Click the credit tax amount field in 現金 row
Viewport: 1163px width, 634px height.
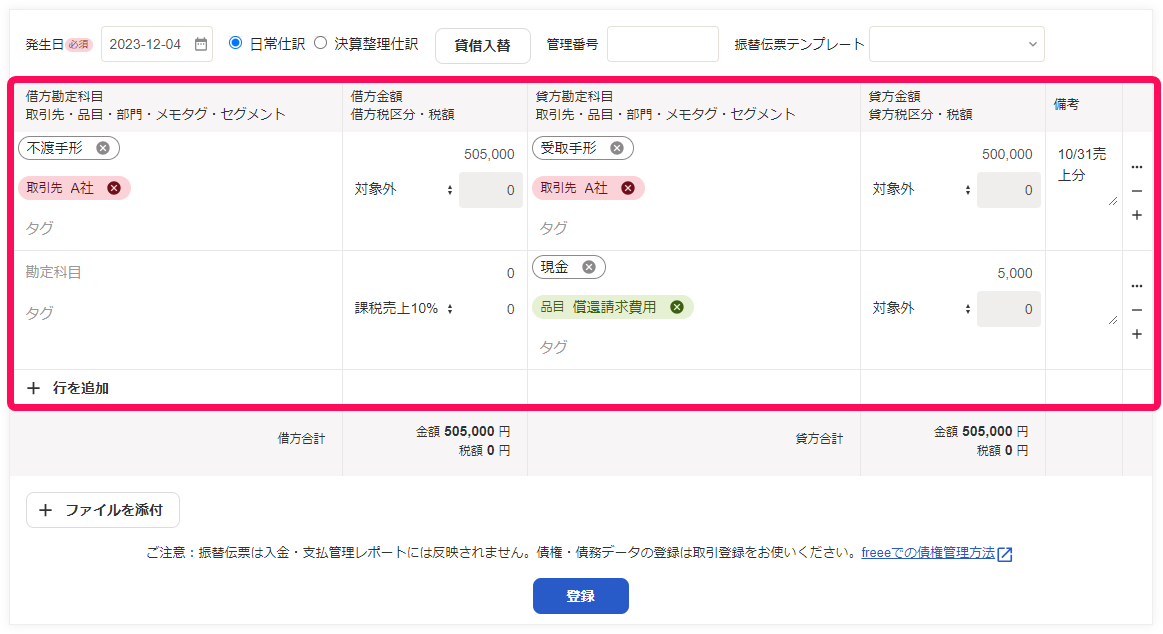tap(1009, 308)
